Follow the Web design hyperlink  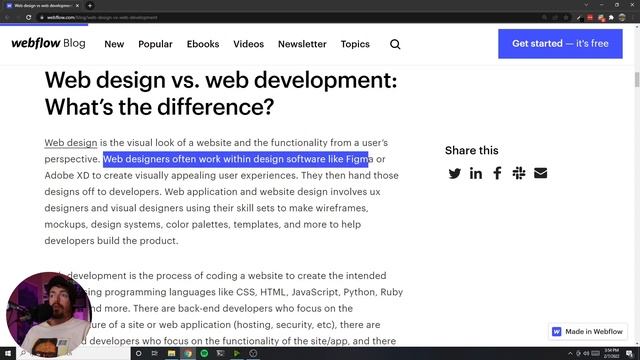[71, 143]
